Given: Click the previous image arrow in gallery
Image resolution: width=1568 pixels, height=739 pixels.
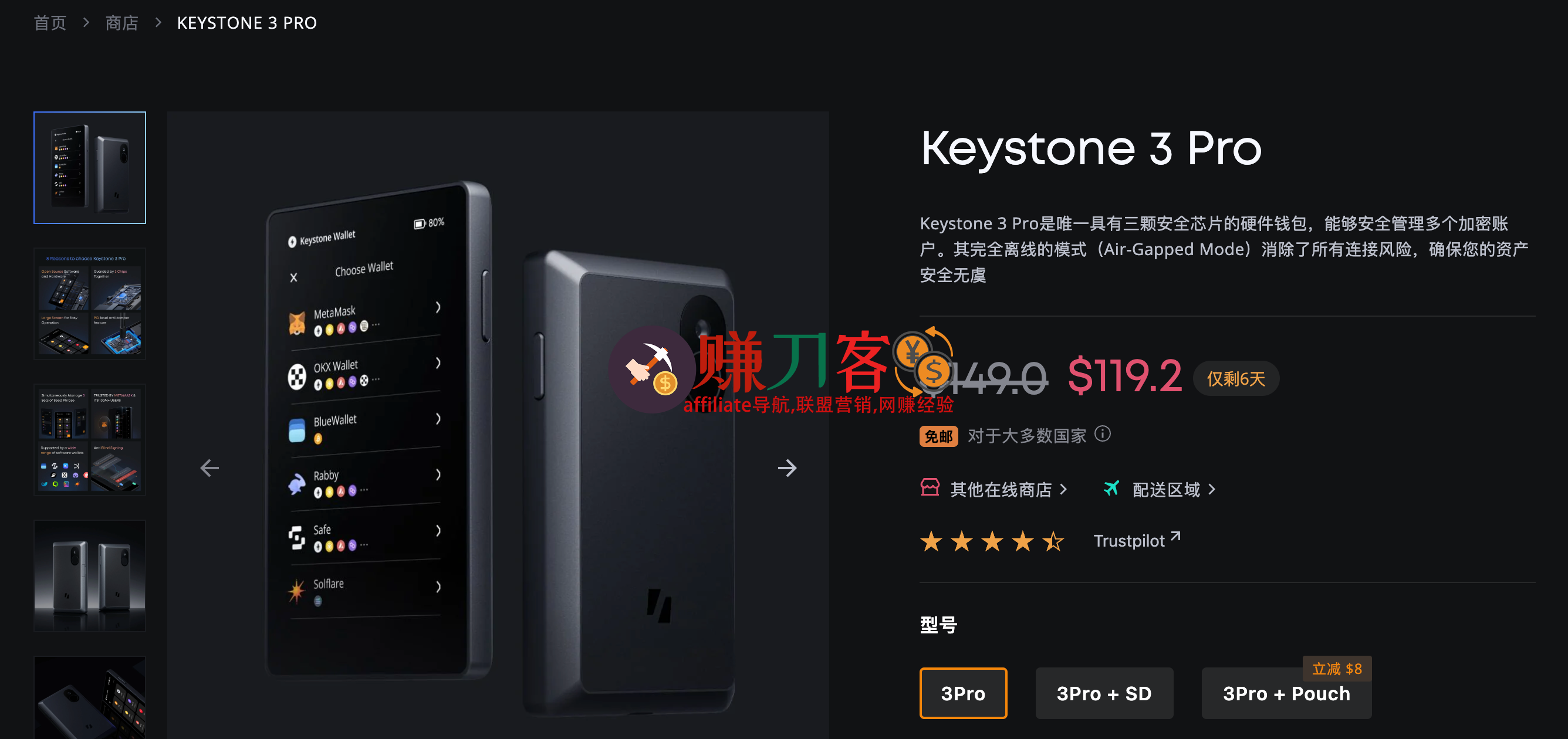Looking at the screenshot, I should [x=209, y=467].
